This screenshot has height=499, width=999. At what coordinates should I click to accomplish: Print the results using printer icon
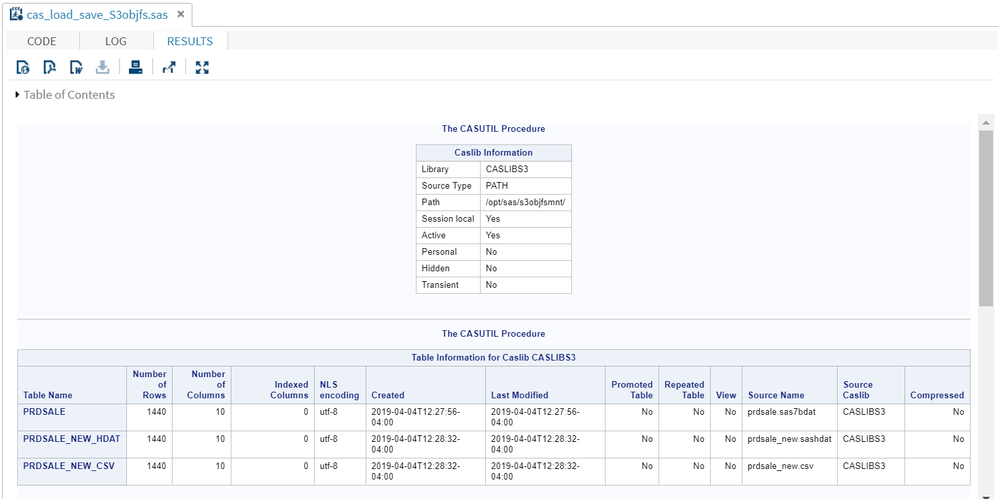coord(135,68)
